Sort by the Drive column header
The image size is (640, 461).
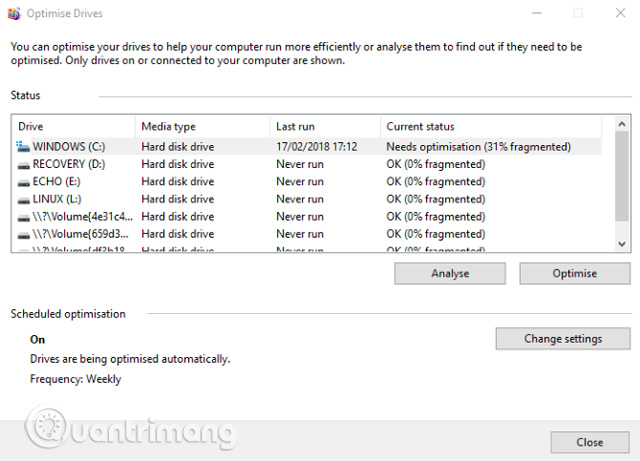[x=74, y=127]
